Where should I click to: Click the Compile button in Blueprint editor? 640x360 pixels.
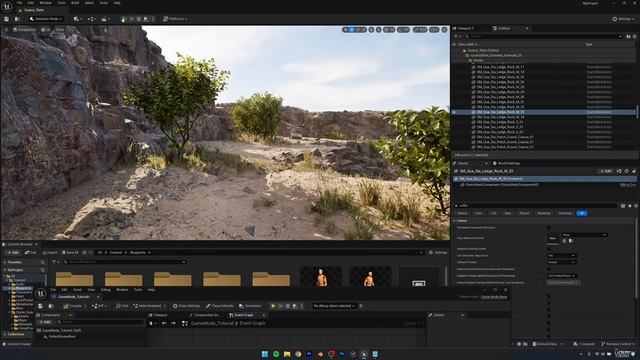pos(73,306)
